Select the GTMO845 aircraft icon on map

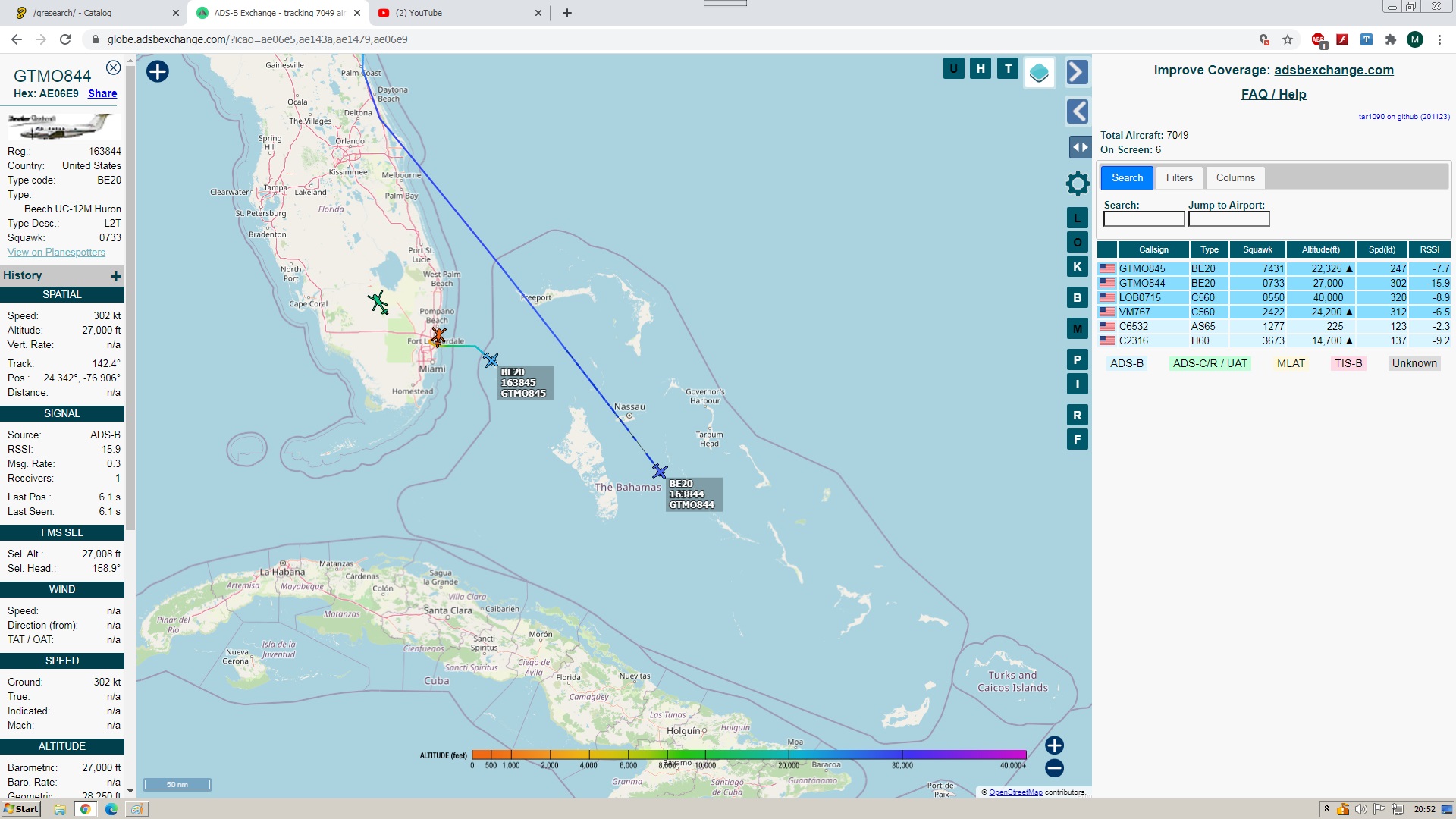(x=491, y=360)
